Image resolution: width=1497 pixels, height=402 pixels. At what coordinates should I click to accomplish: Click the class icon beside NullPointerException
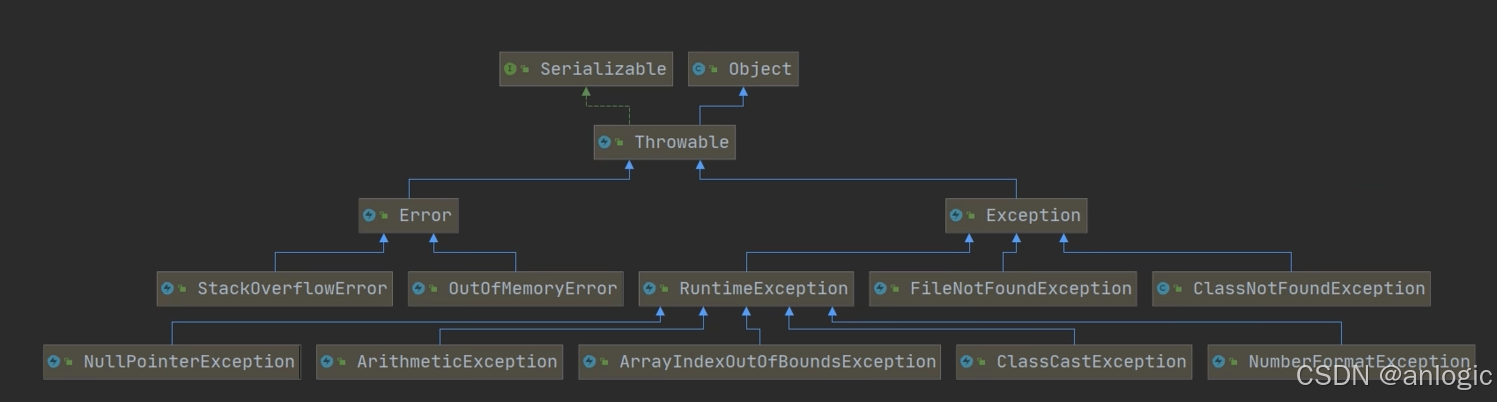55,361
